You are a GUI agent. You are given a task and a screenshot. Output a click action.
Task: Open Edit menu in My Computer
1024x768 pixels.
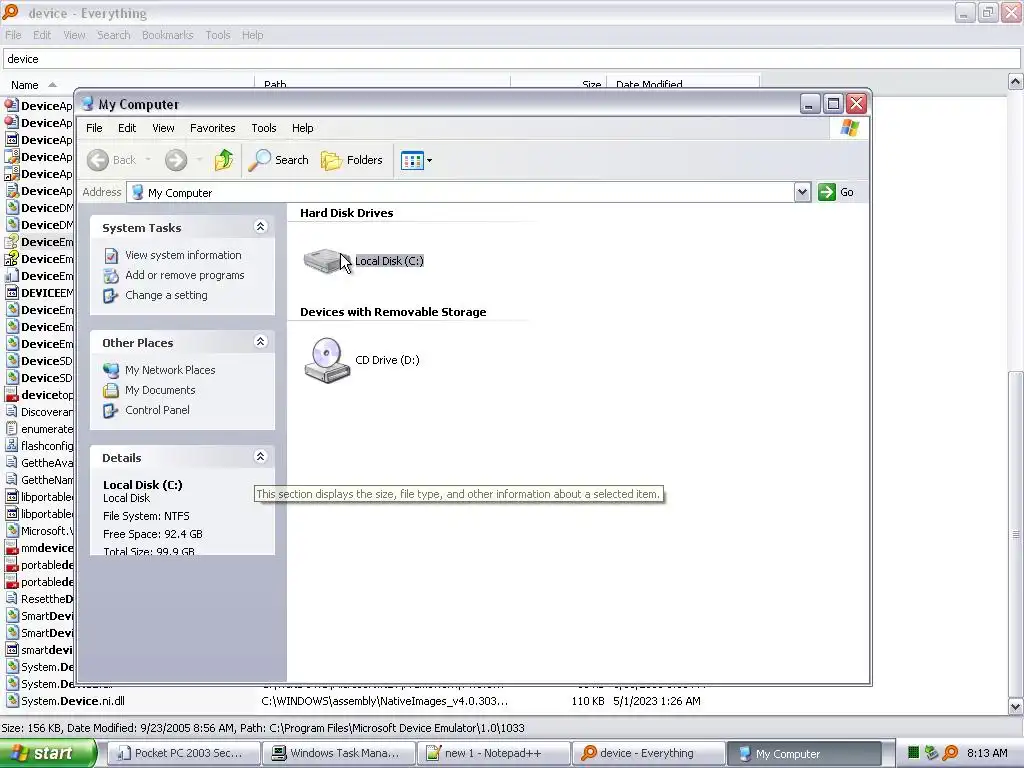tap(127, 128)
